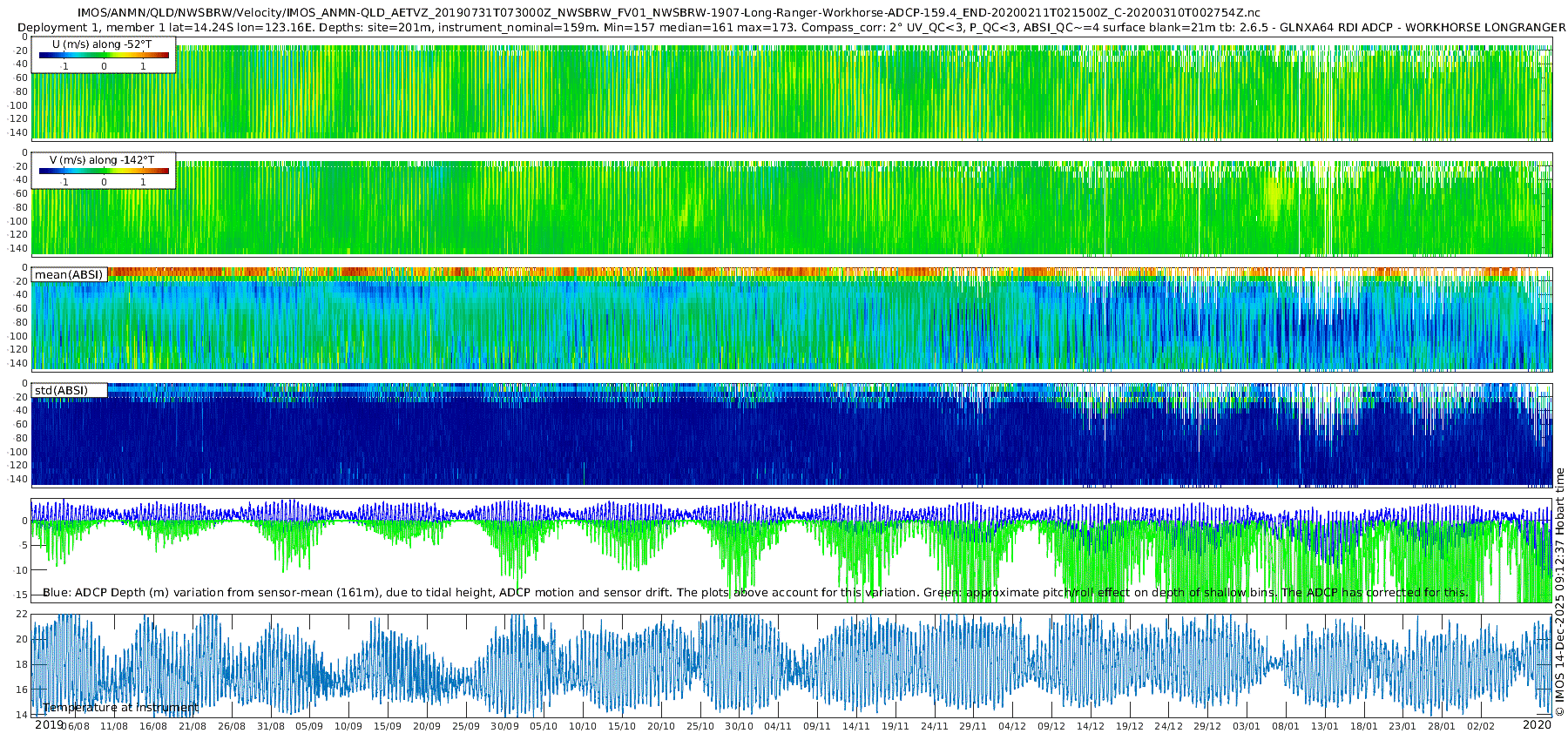This screenshot has height=740, width=1568.
Task: Click the IMOS copyright timestamp text
Action: [x=1559, y=592]
